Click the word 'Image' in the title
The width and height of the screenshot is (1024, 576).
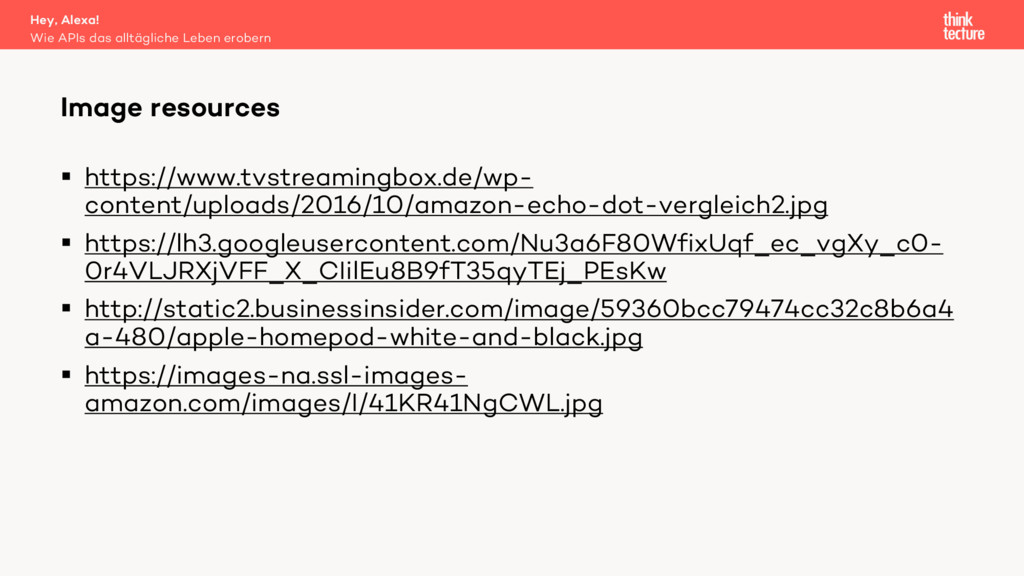[101, 108]
